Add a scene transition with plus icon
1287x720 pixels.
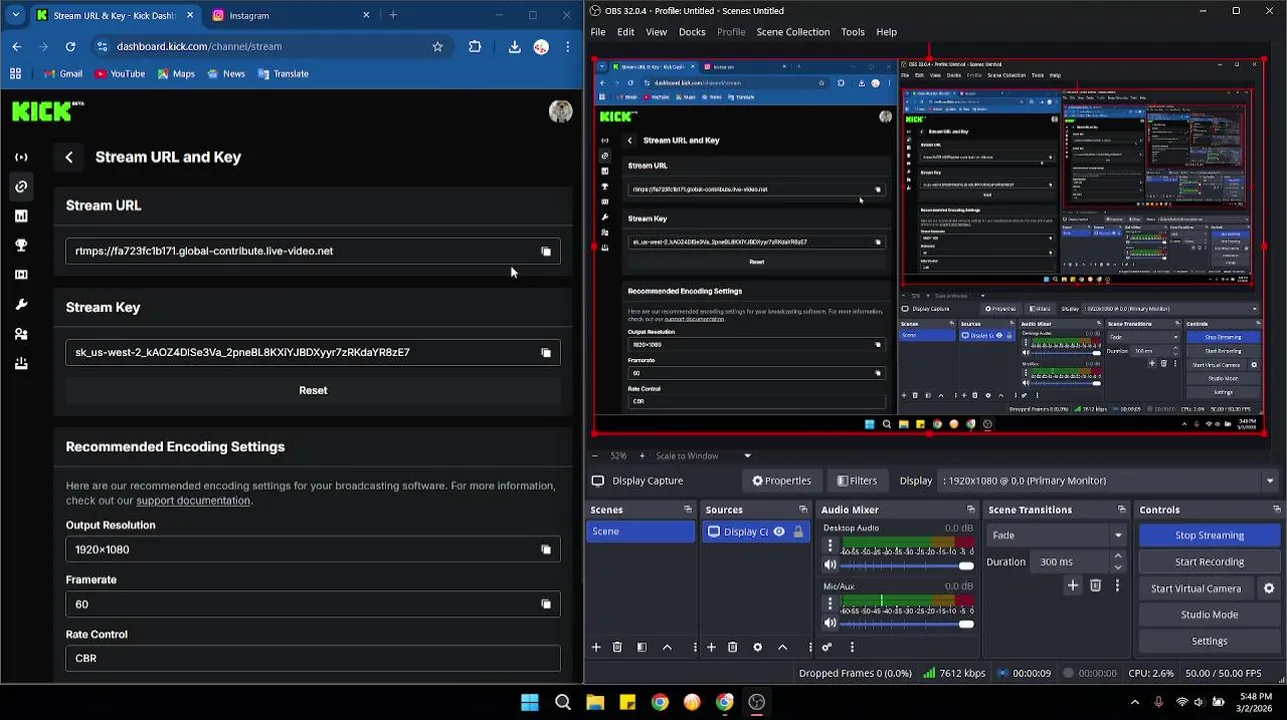coord(1073,586)
